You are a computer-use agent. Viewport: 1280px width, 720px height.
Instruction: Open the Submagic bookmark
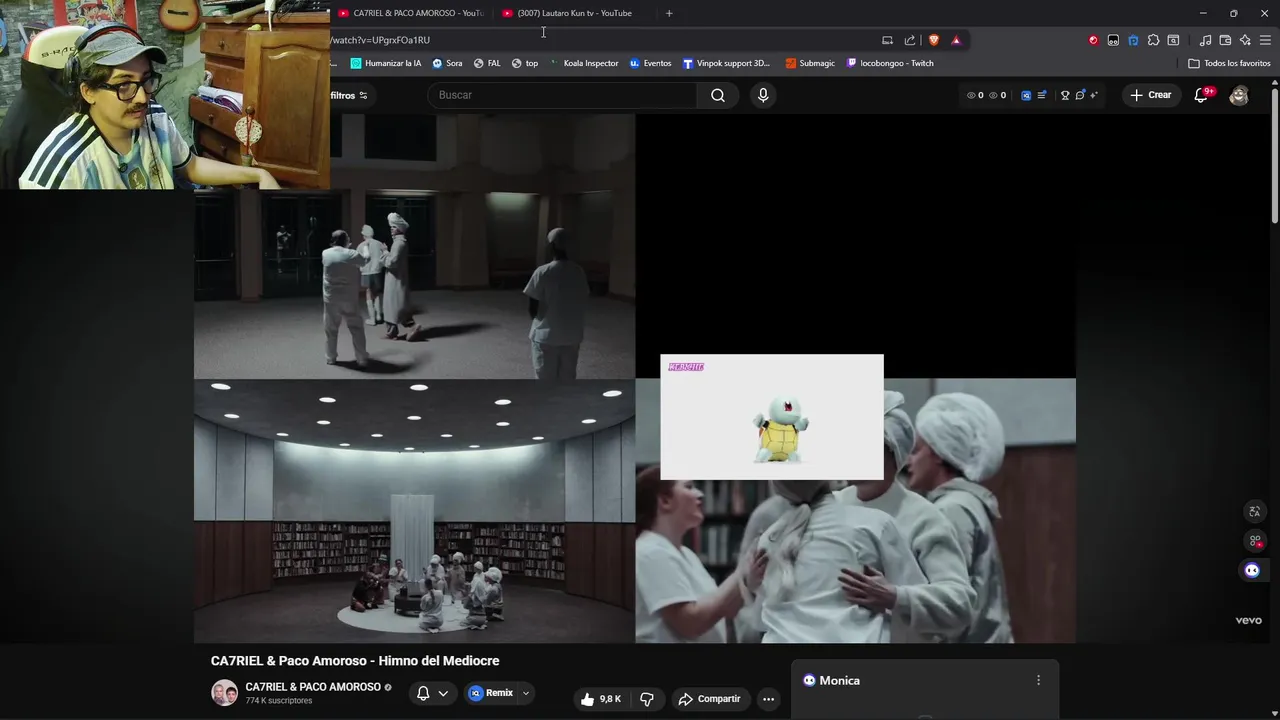click(810, 63)
